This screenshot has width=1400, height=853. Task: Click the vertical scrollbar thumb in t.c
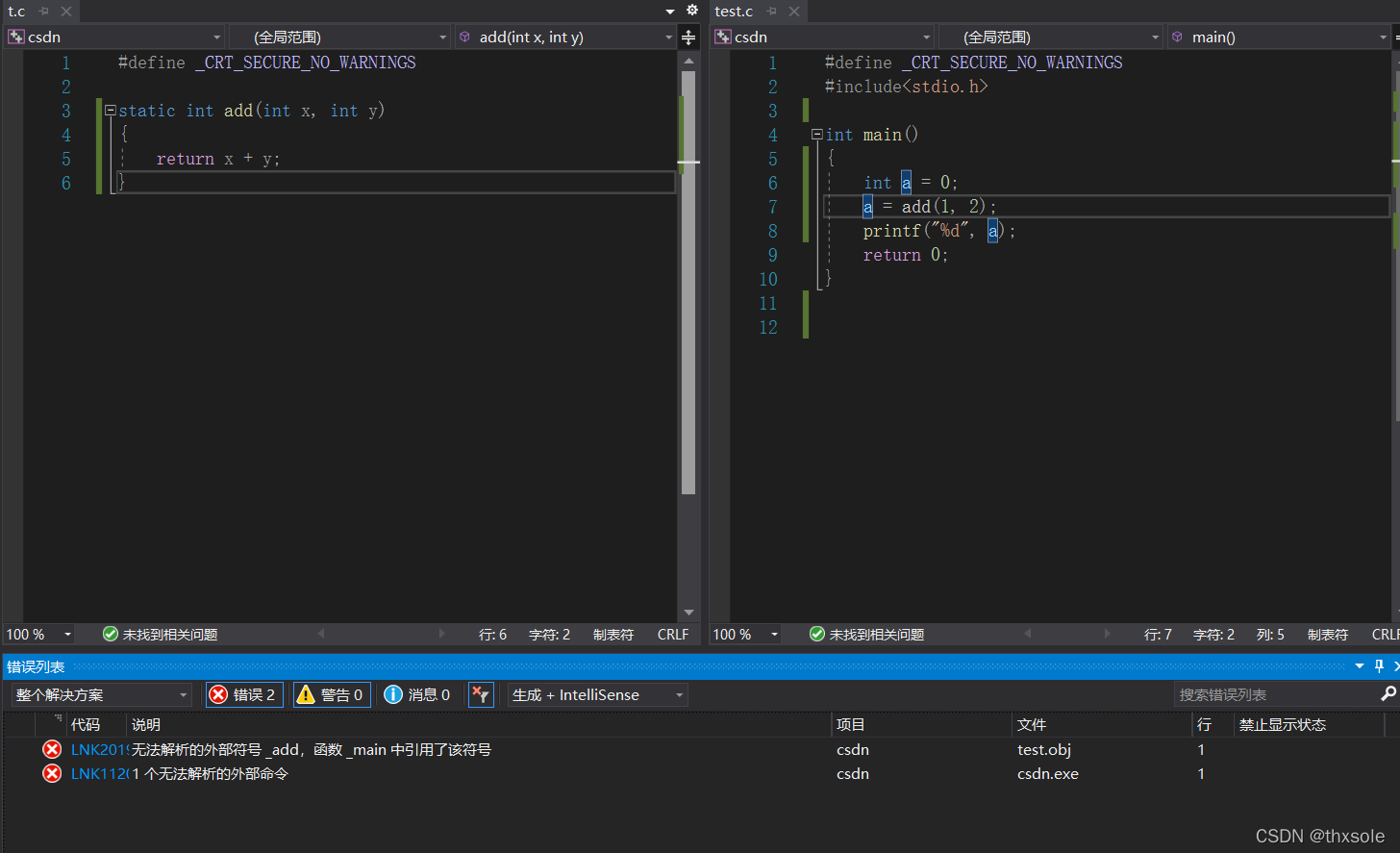[688, 284]
